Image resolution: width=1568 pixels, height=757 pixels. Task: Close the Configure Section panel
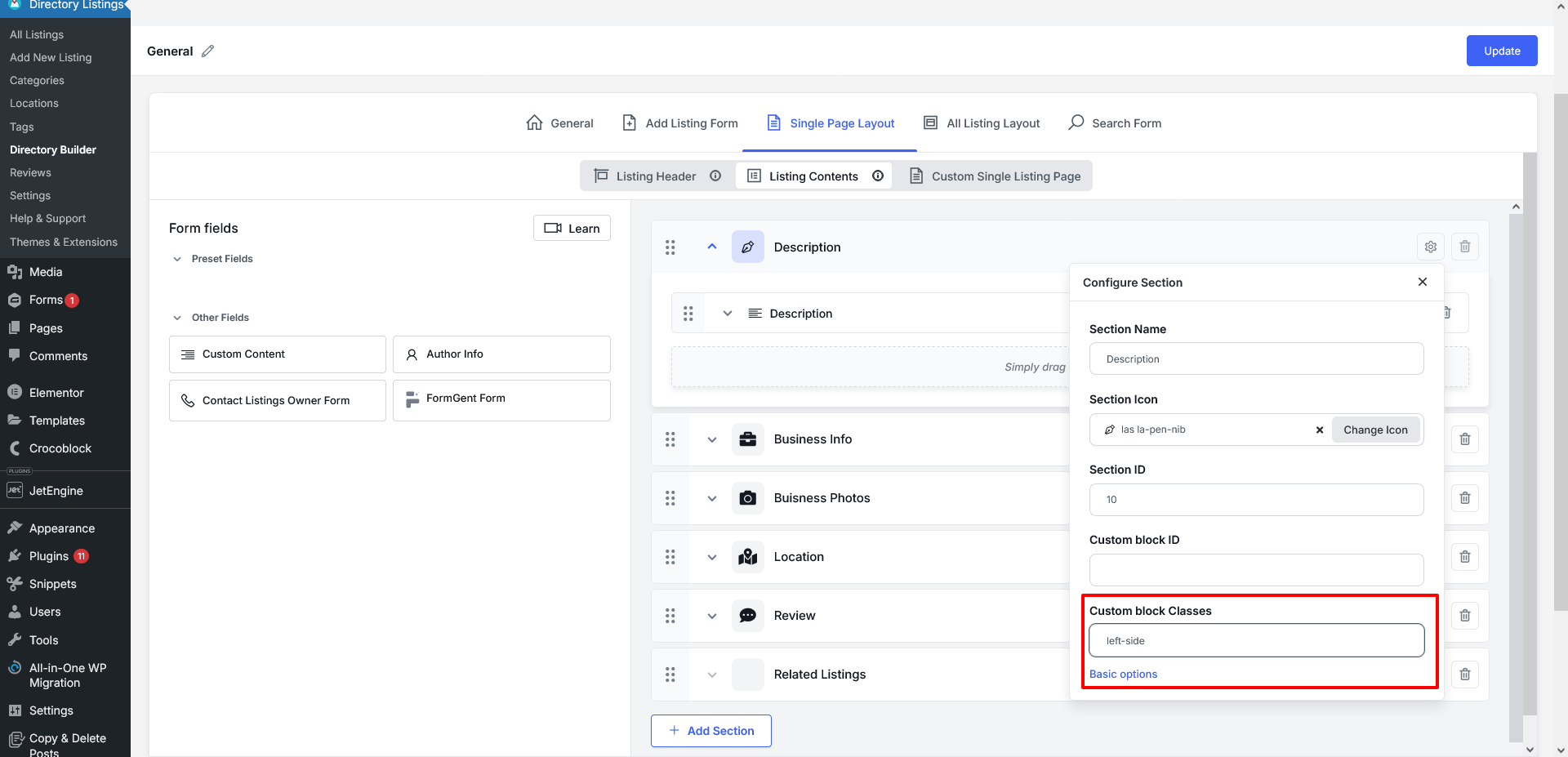[1422, 282]
